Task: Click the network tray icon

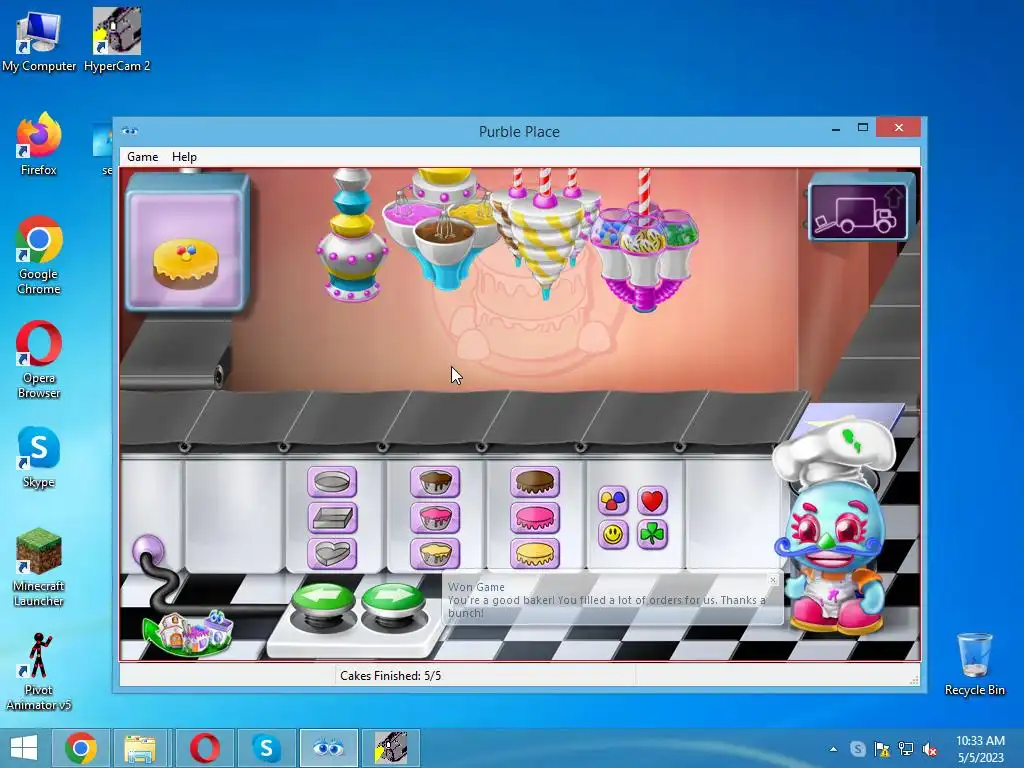Action: (x=906, y=749)
